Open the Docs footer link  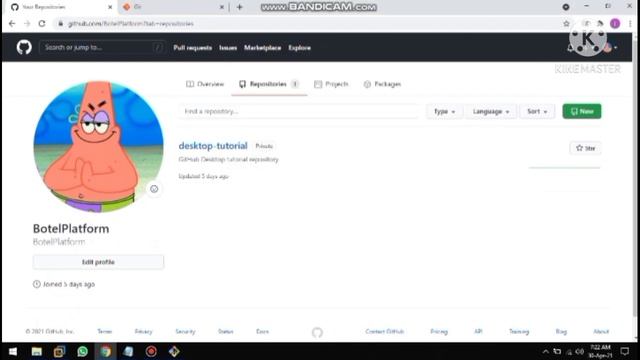click(262, 331)
